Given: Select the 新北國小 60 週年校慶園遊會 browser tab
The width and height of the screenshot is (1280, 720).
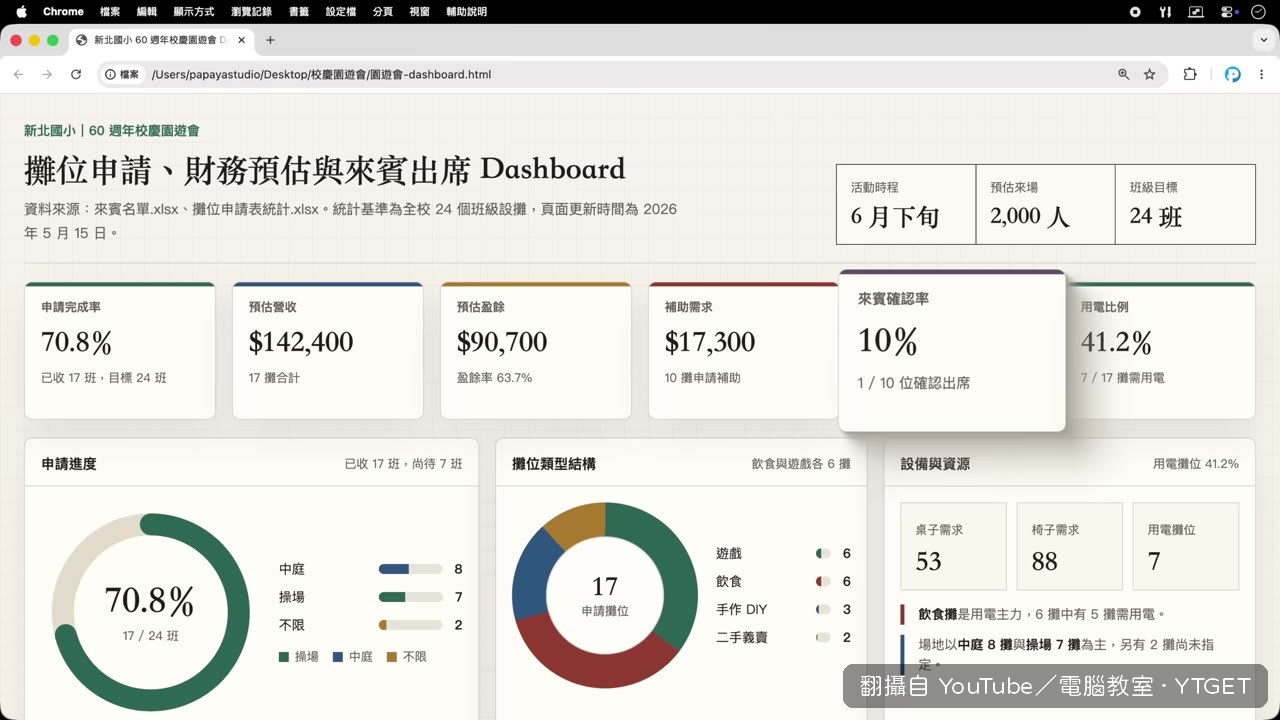Looking at the screenshot, I should point(161,40).
